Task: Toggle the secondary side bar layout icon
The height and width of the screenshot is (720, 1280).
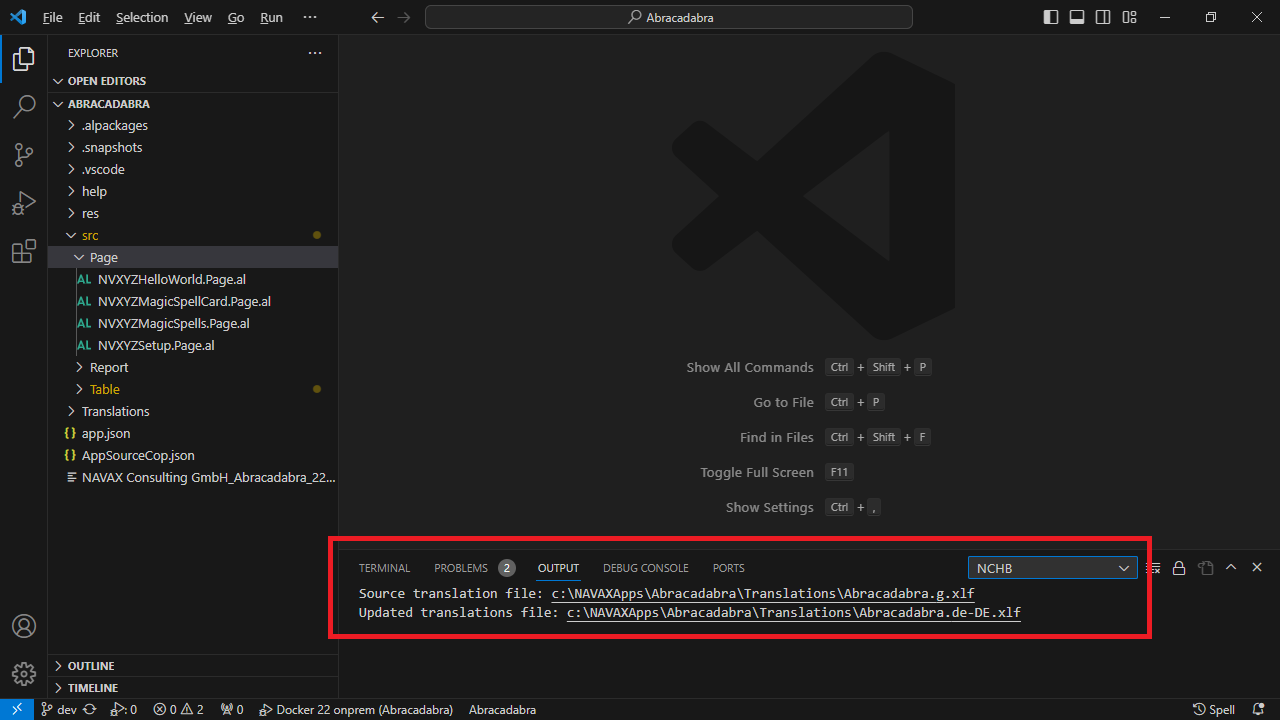Action: (x=1103, y=17)
